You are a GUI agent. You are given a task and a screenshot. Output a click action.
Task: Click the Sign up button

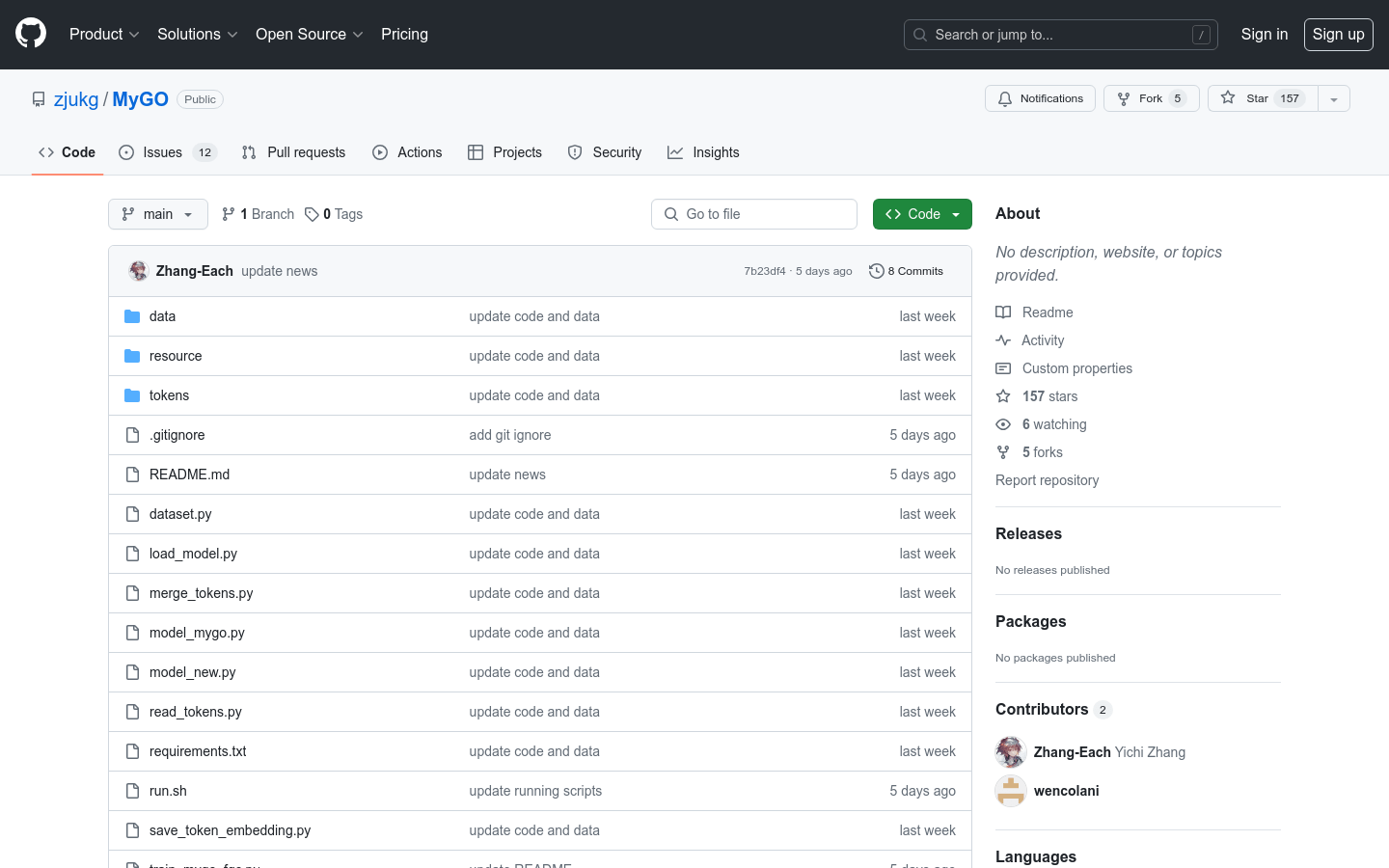point(1338,34)
